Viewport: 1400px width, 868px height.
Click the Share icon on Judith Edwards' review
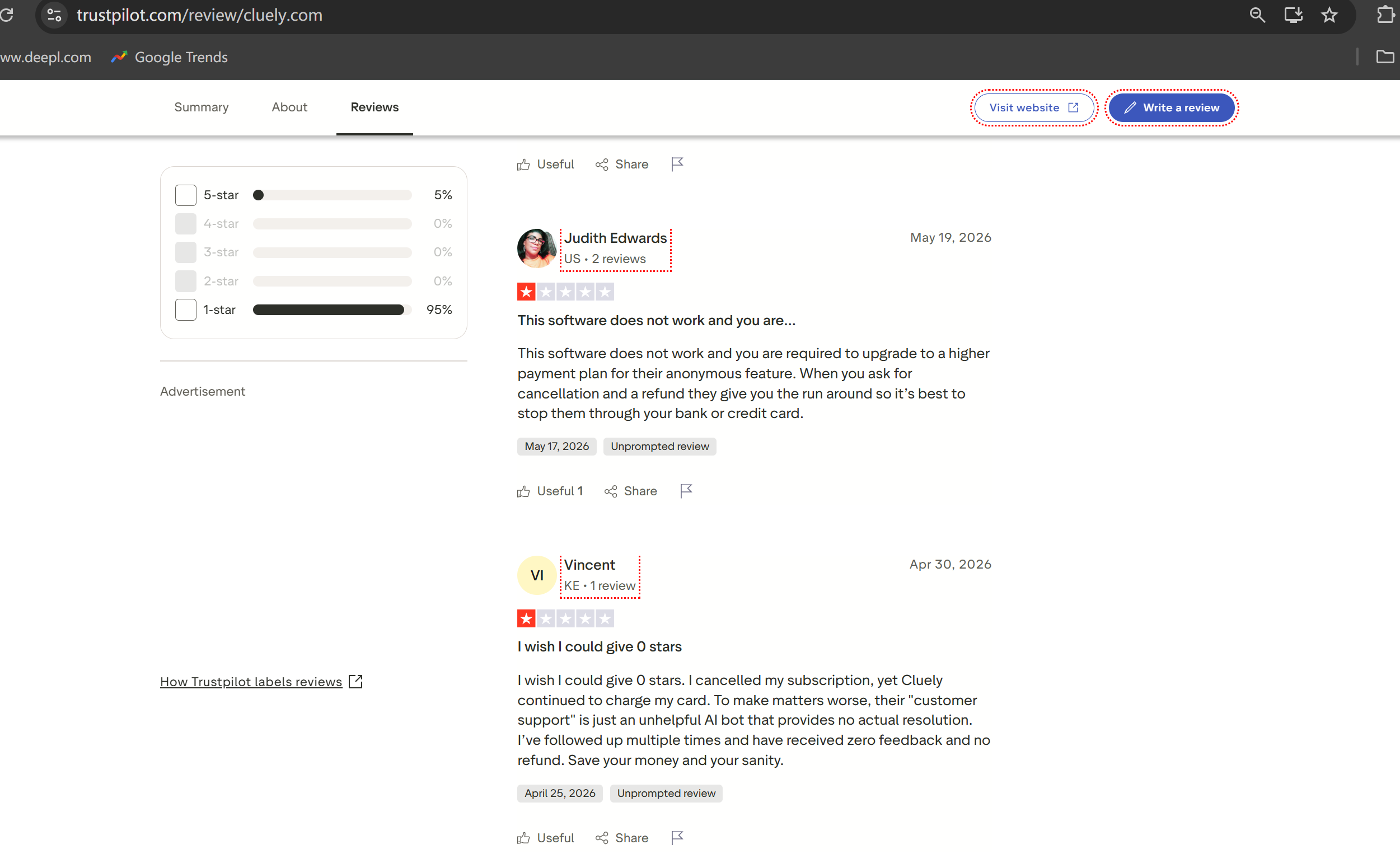610,491
